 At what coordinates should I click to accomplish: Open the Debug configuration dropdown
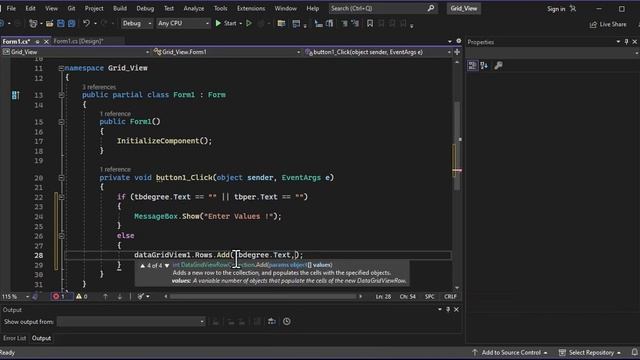coord(137,24)
